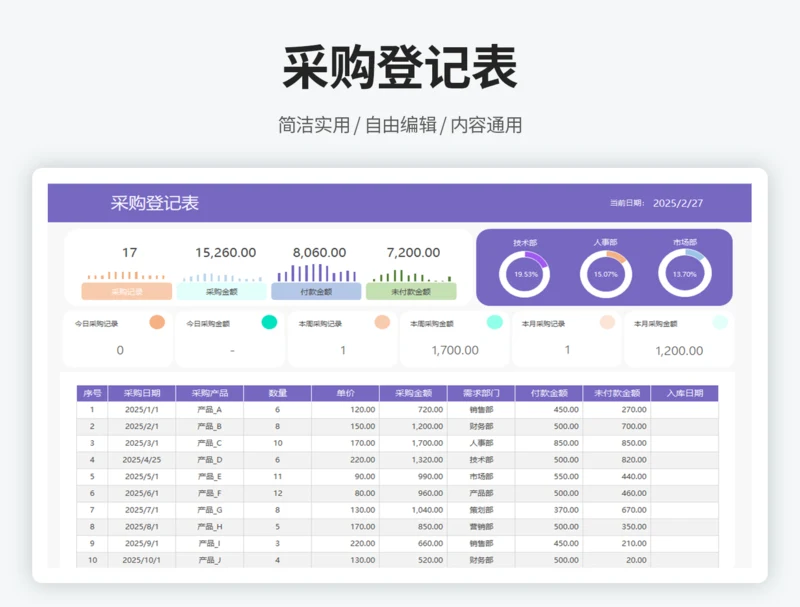
Task: Select the 7,200.00 unpaid amount total
Action: 413,252
